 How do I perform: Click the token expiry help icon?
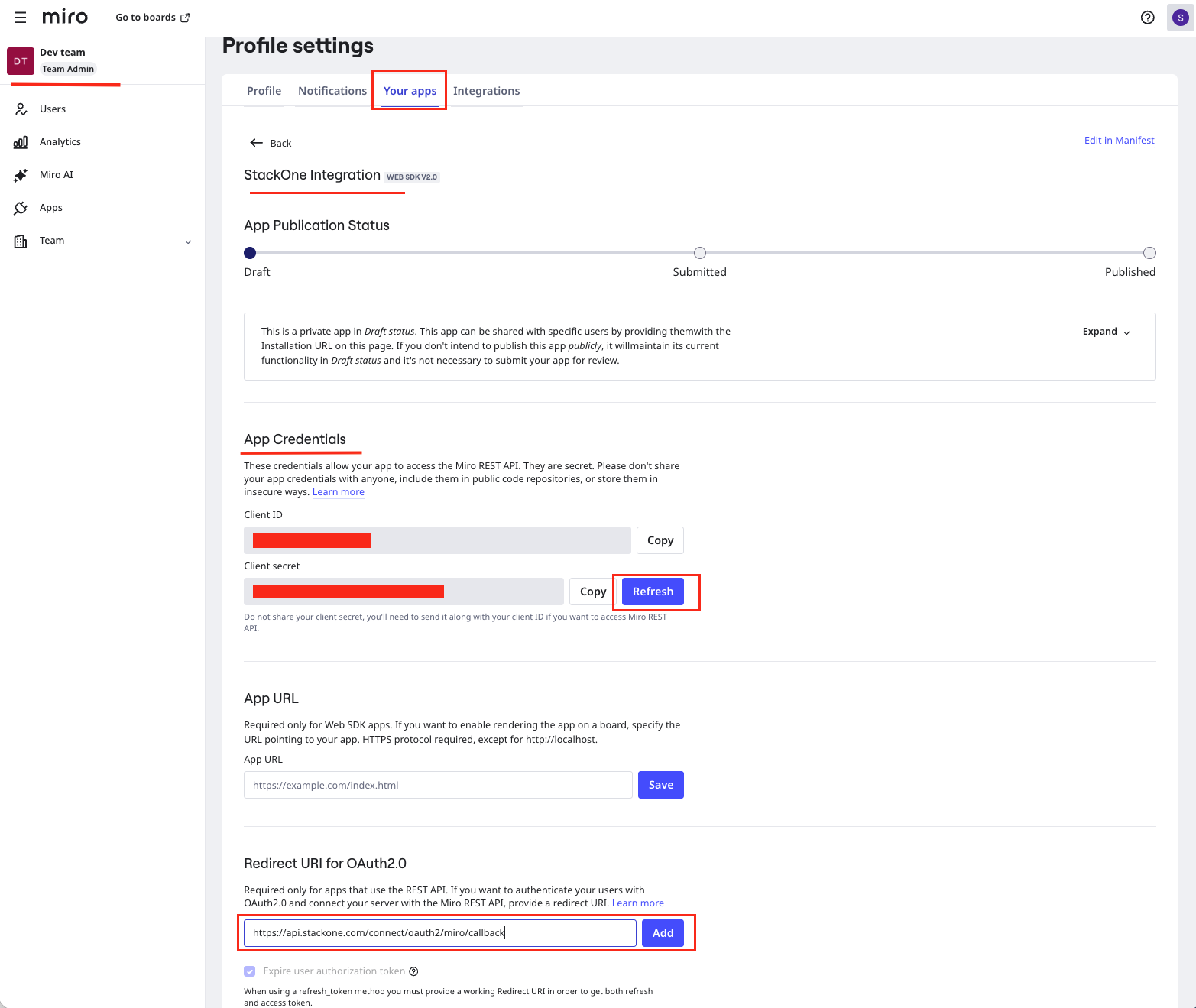point(413,971)
